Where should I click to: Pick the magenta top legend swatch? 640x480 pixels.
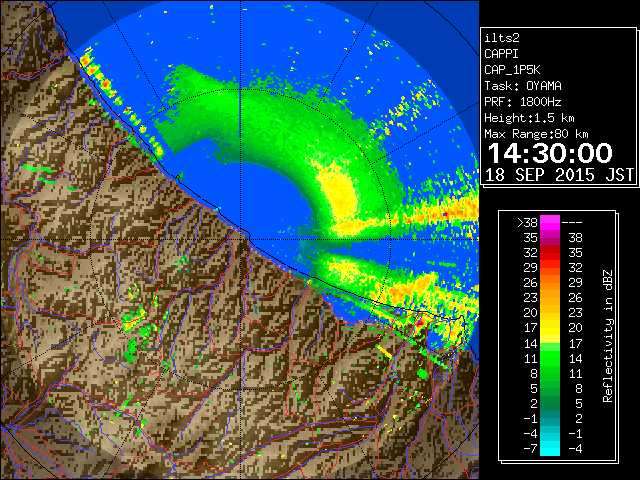[550, 222]
